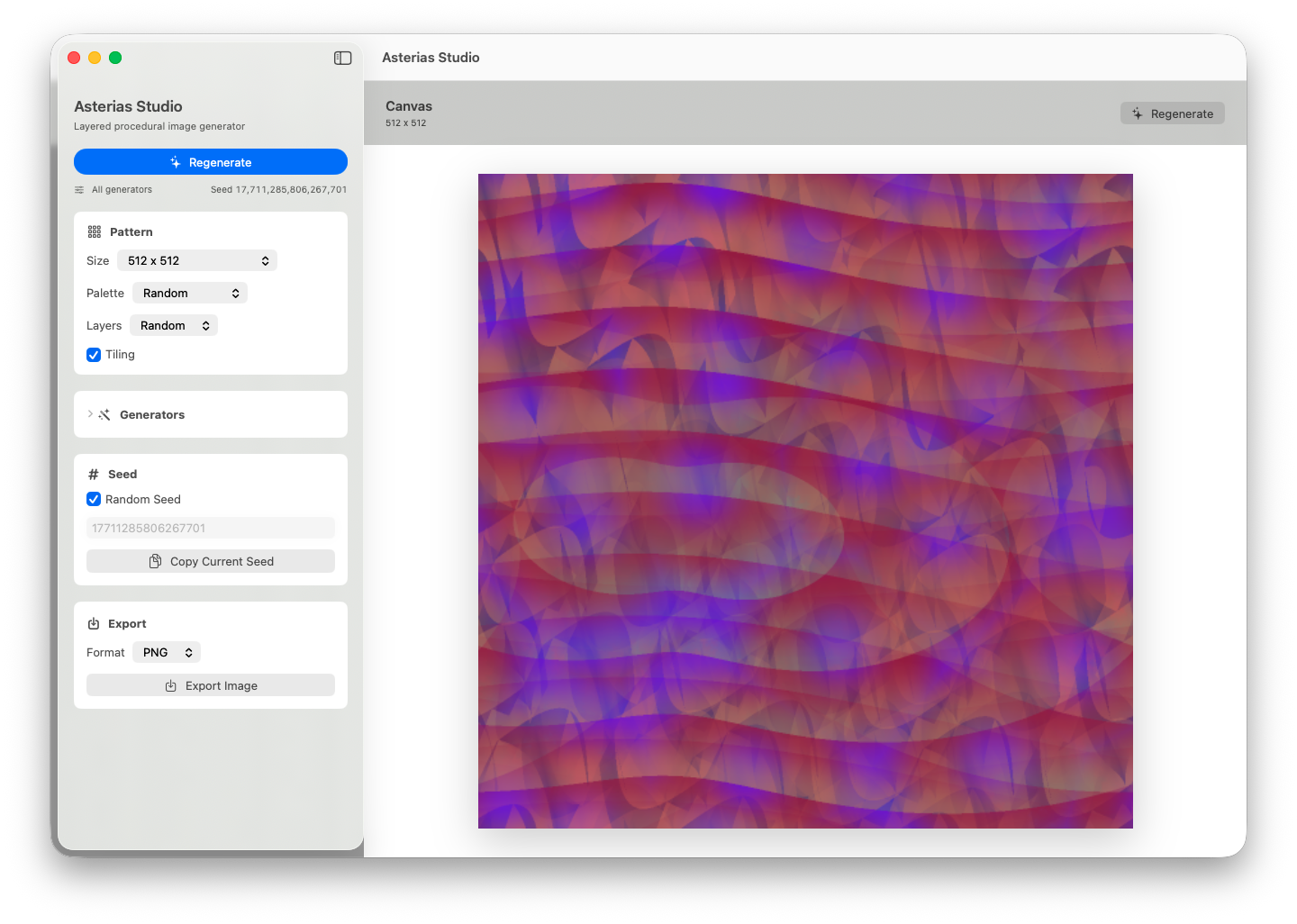
Task: Open the Size 512 x 512 dropdown
Action: point(197,260)
